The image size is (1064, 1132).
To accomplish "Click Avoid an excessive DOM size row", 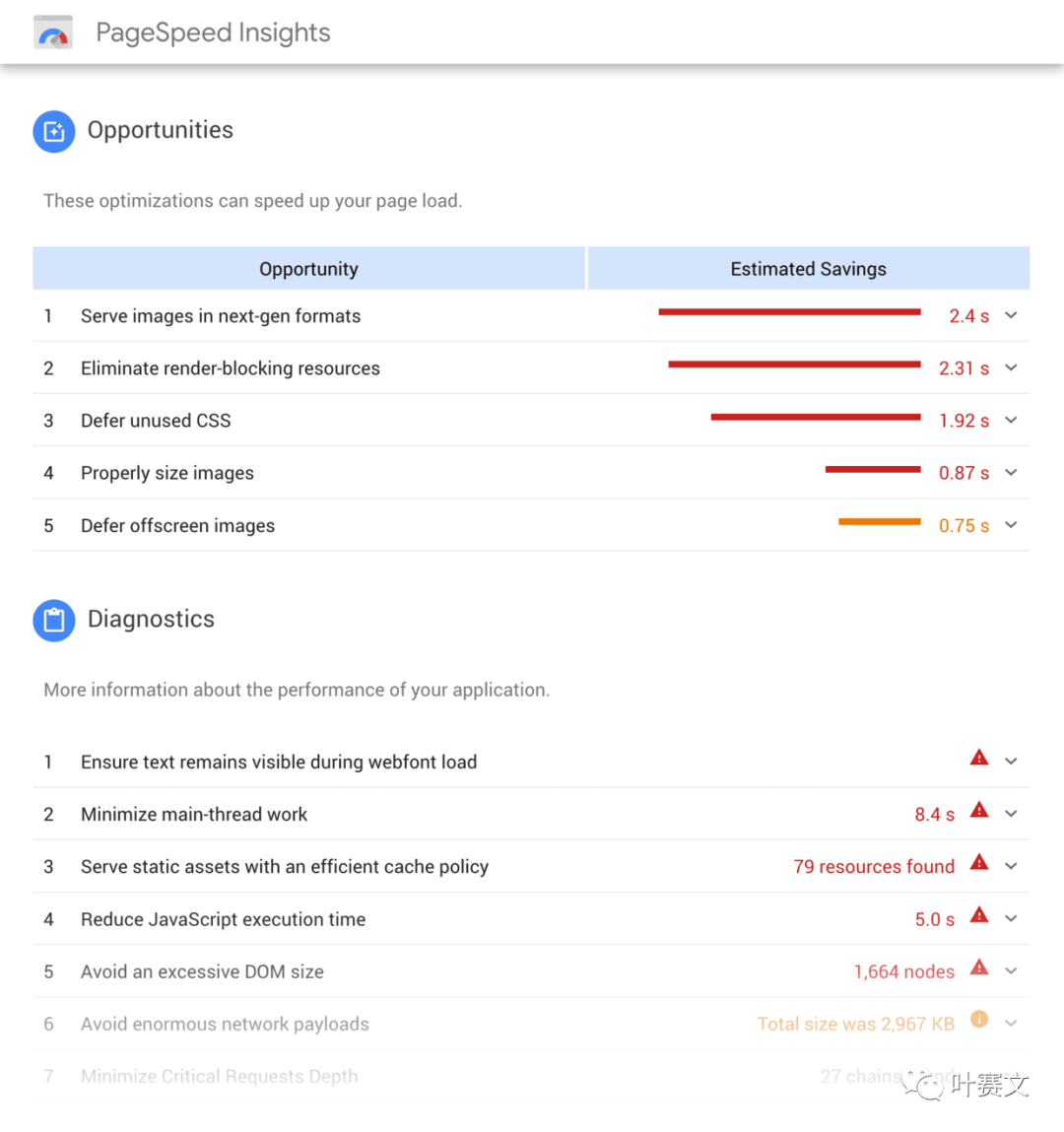I will [202, 972].
